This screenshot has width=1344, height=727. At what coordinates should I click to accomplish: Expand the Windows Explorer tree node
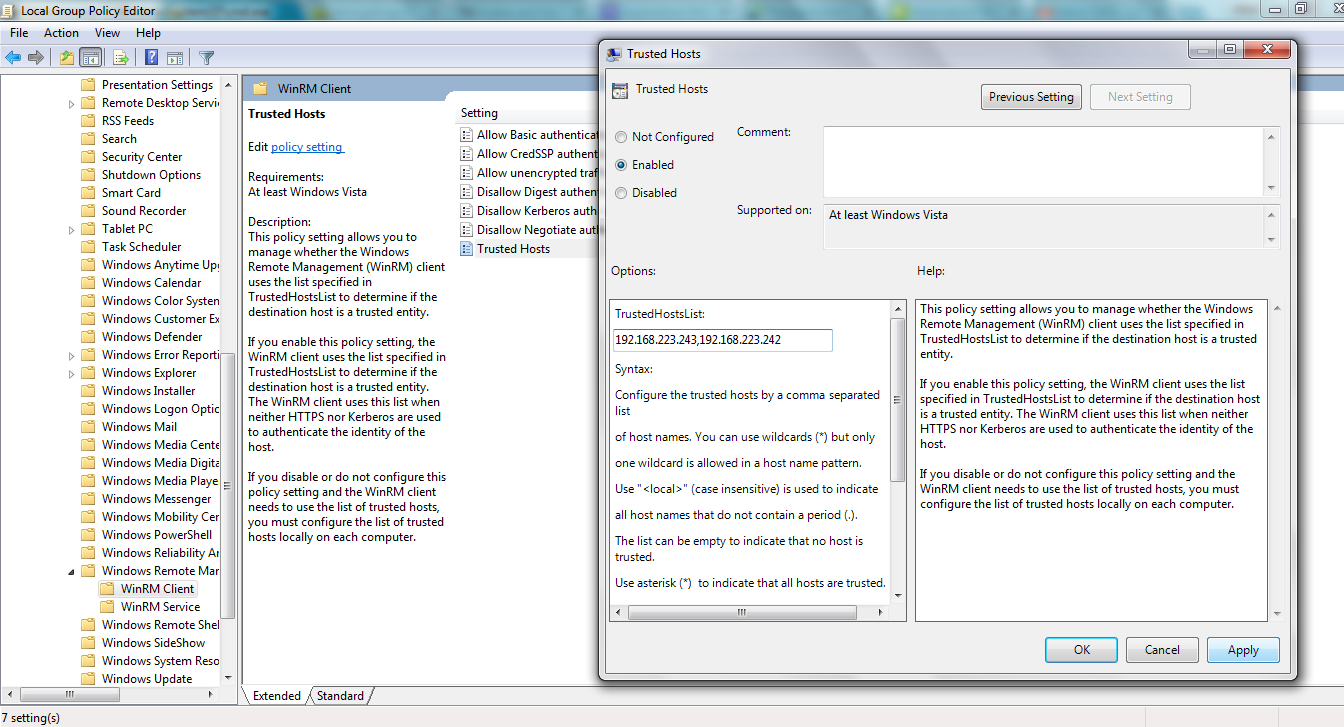click(72, 374)
